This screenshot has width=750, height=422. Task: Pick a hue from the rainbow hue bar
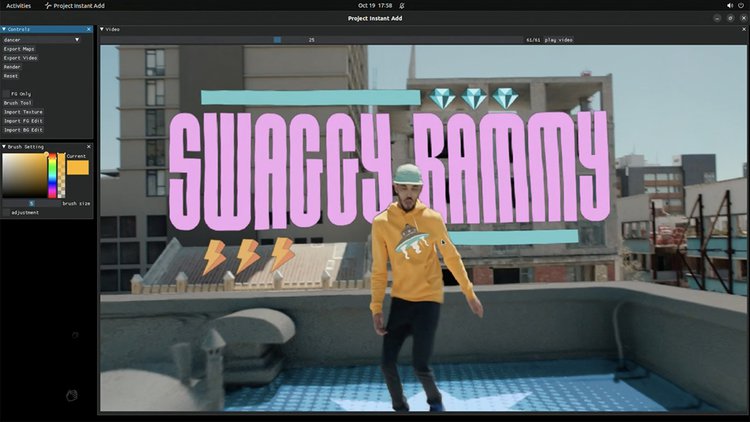pyautogui.click(x=53, y=177)
